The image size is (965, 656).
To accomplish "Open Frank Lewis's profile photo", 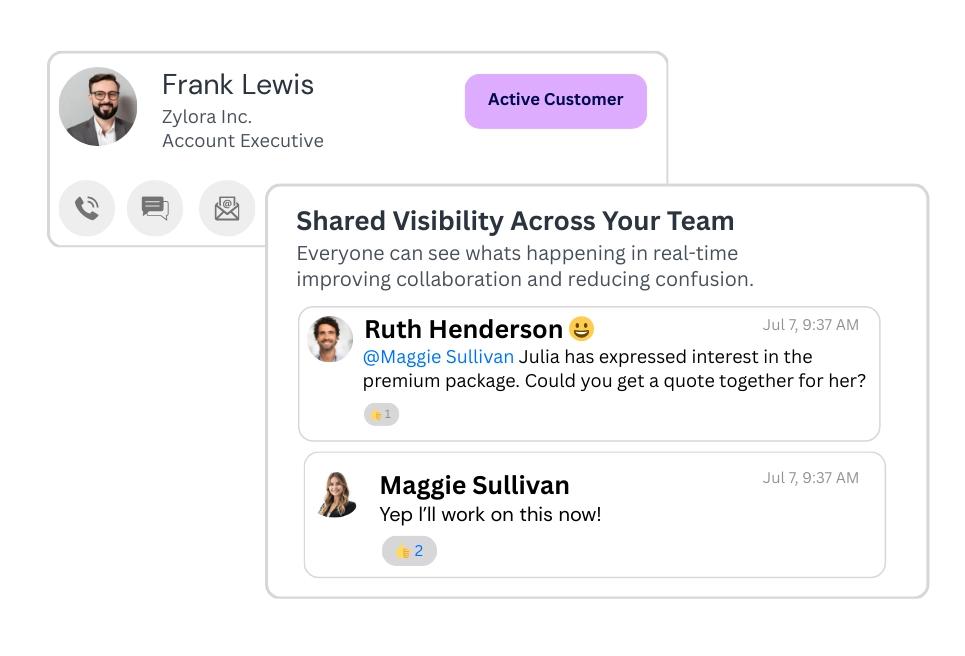I will click(97, 106).
